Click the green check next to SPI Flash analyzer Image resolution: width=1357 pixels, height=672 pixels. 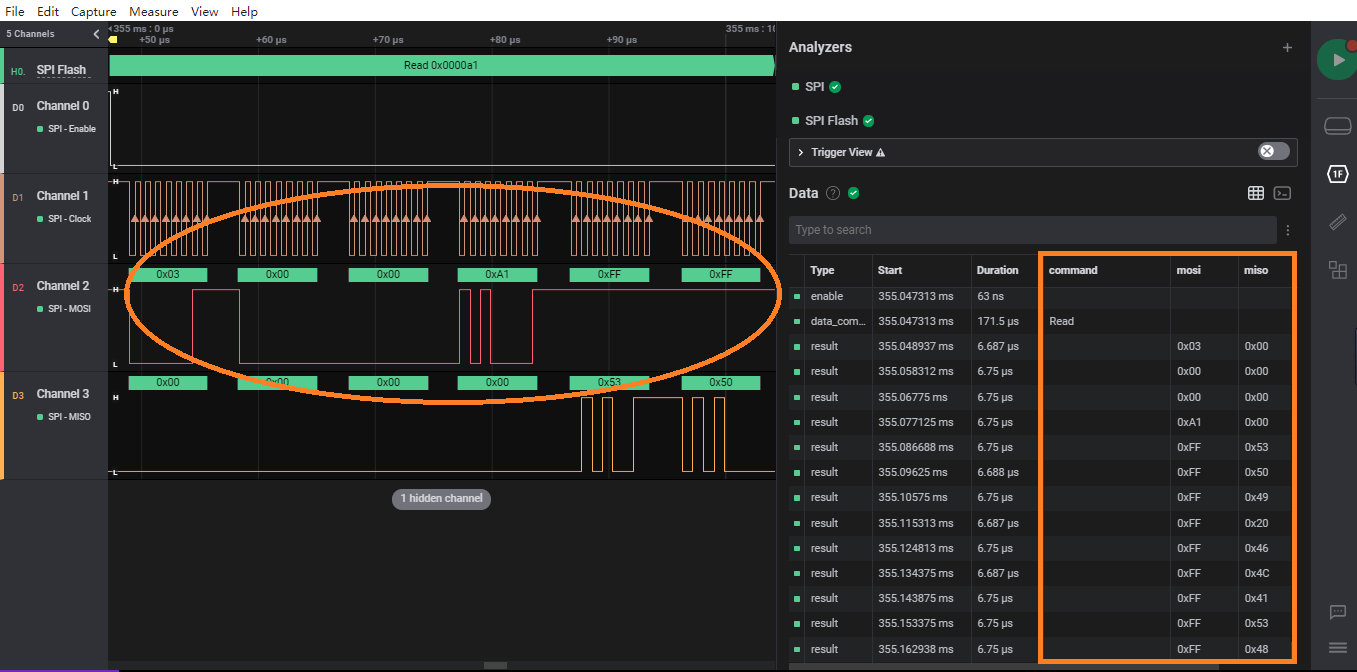tap(868, 121)
